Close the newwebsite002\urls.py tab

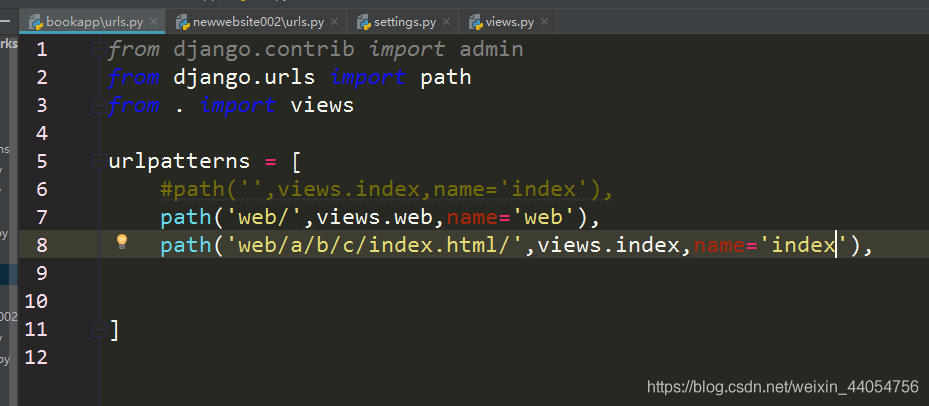coord(334,23)
